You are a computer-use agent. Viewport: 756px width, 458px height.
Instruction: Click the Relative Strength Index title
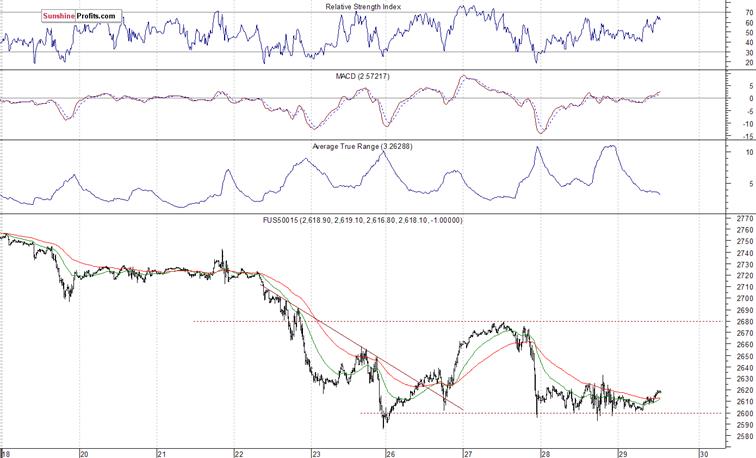[363, 7]
